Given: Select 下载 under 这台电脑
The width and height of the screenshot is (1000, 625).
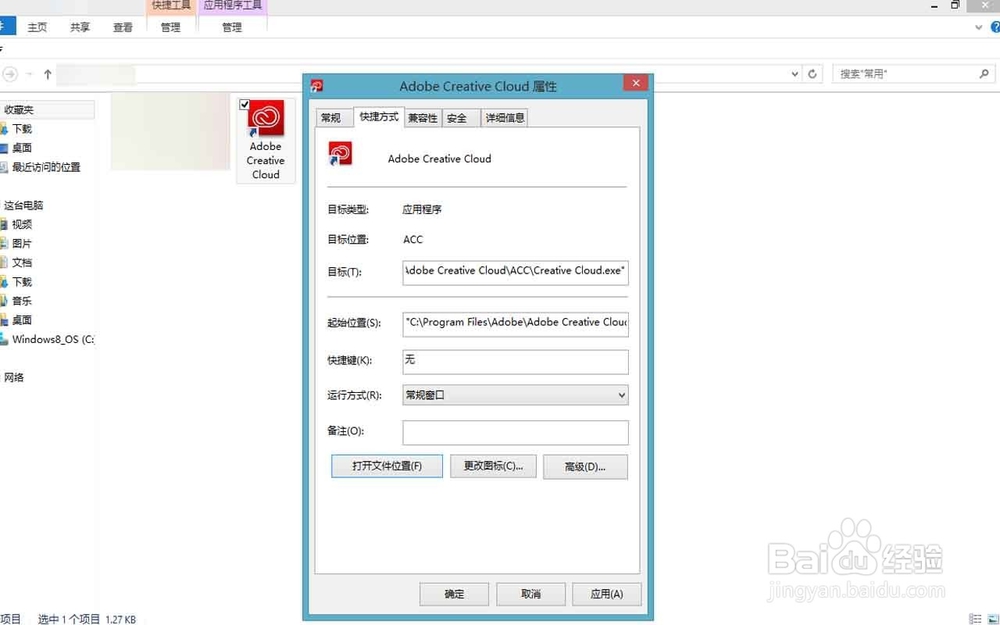Looking at the screenshot, I should [22, 282].
